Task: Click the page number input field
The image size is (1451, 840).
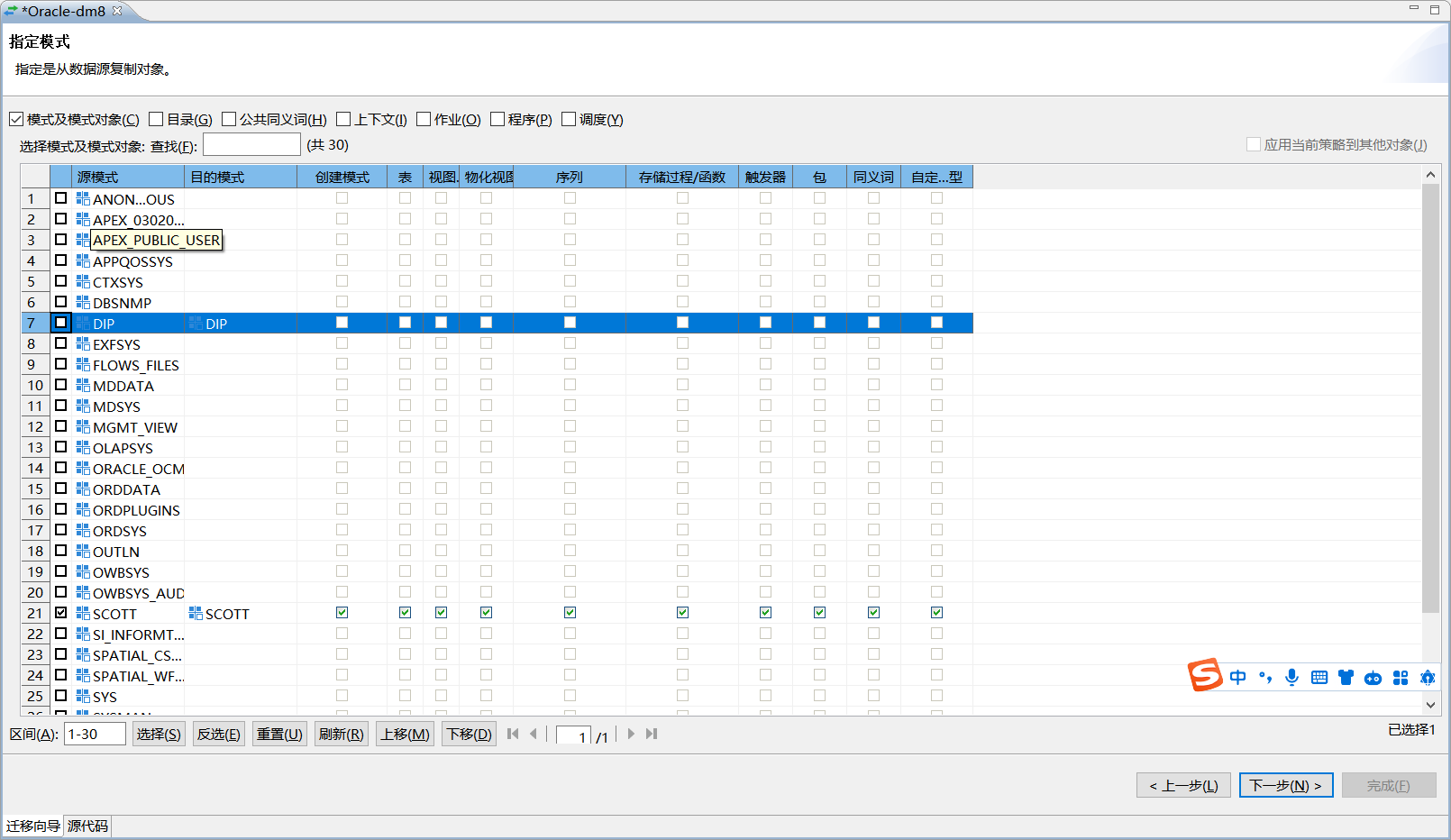Action: pyautogui.click(x=573, y=735)
